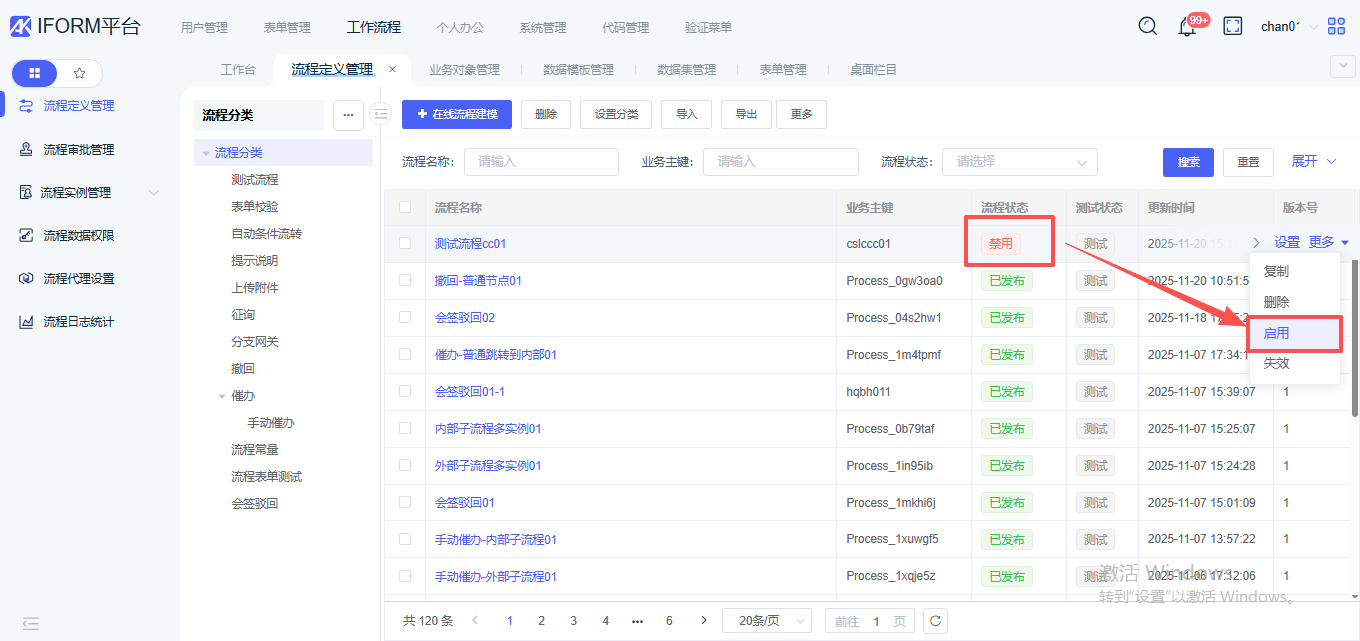
Task: Click the table's vertical scrollbar
Action: [1355, 340]
